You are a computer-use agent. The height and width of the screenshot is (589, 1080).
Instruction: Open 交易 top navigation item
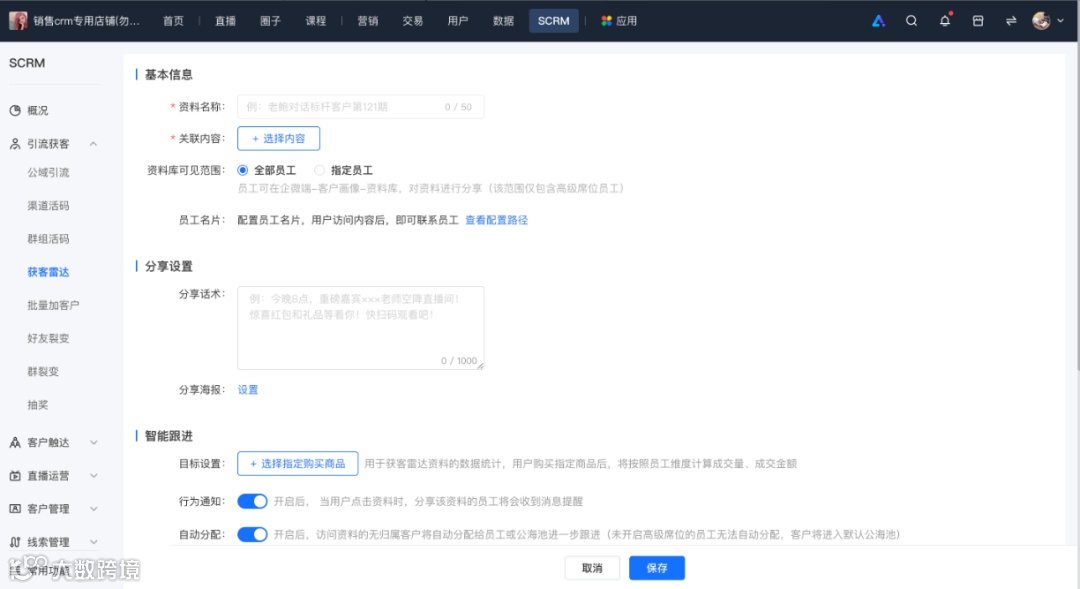pyautogui.click(x=413, y=21)
